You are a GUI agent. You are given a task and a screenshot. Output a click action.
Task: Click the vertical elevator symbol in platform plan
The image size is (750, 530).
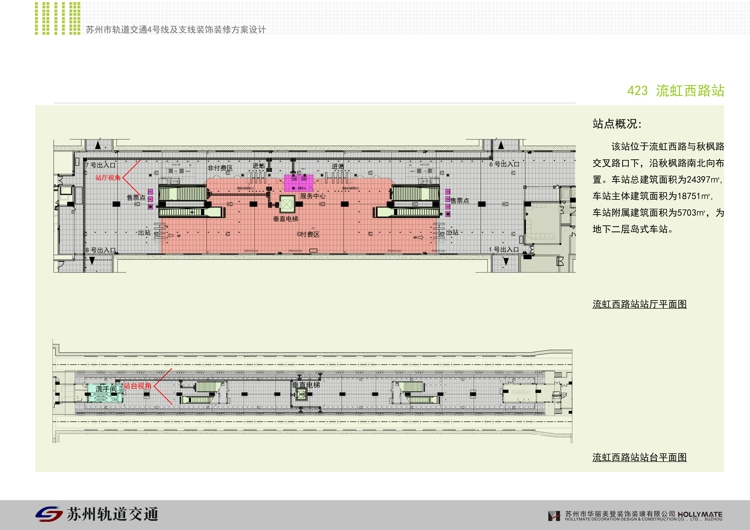[x=301, y=394]
